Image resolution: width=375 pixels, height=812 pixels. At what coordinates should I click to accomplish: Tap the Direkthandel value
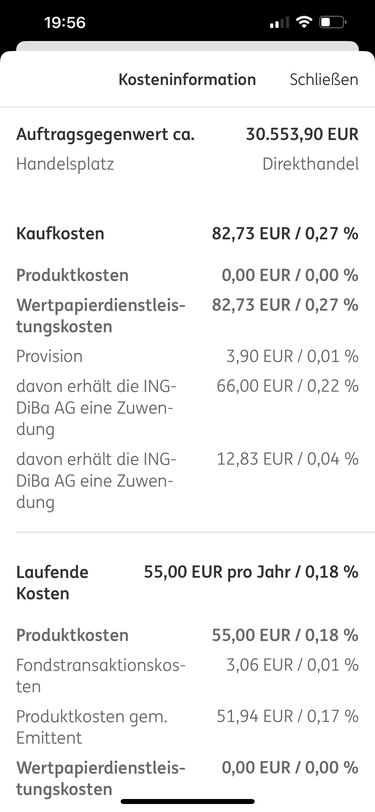click(310, 164)
